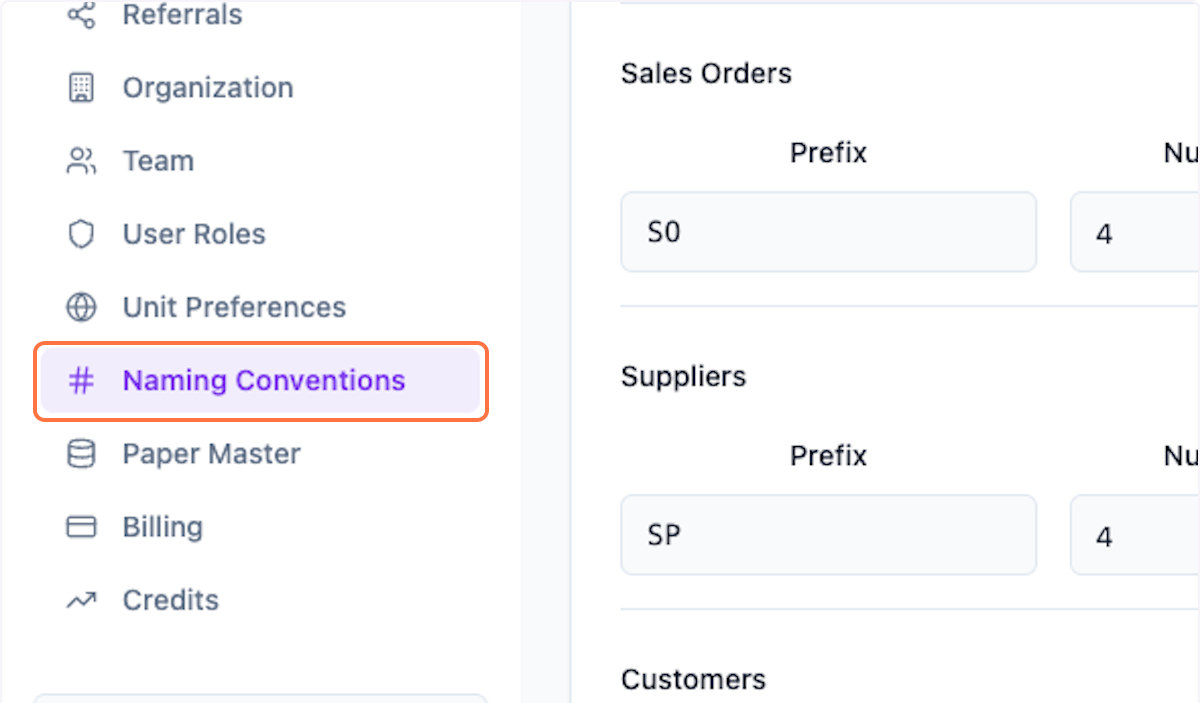Click the Sales Orders number field

pos(1135,232)
